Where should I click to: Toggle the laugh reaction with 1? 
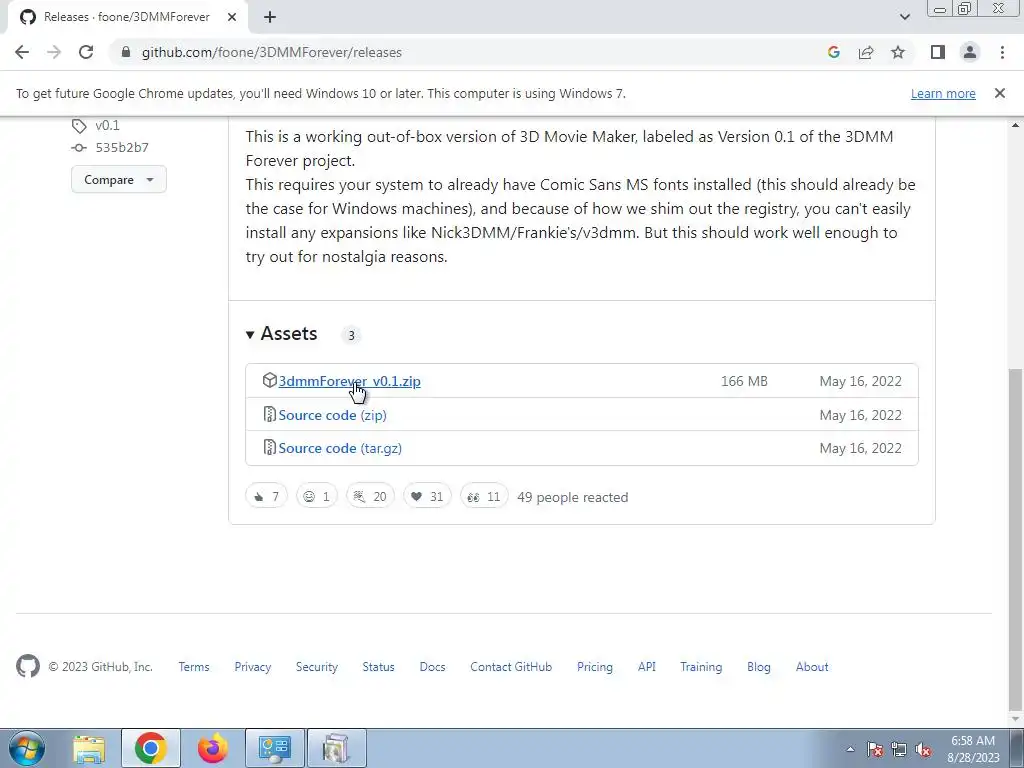pyautogui.click(x=317, y=497)
